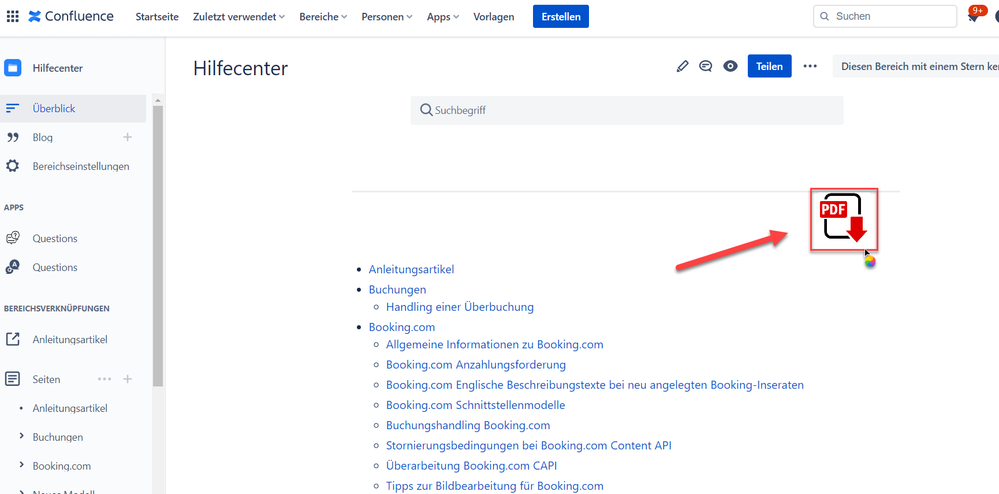Click the first Questions app icon

tap(12, 238)
